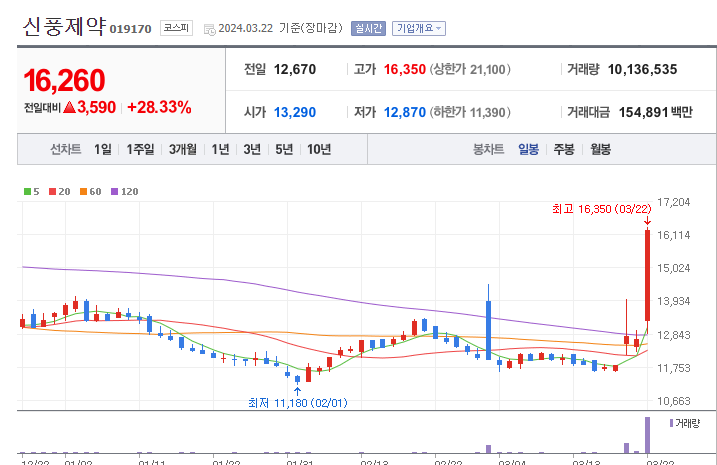Viewport: 717px width, 465px height.
Task: Click the 상한가 21,100 text
Action: [470, 69]
